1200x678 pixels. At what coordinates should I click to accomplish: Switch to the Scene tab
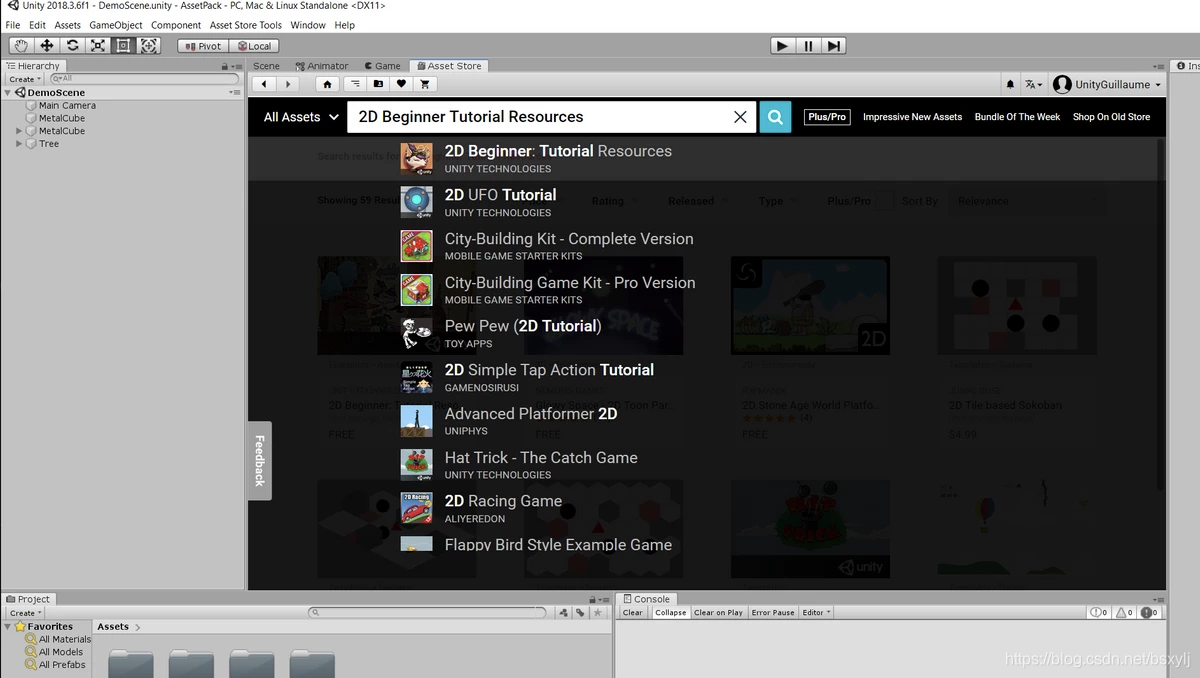tap(267, 66)
